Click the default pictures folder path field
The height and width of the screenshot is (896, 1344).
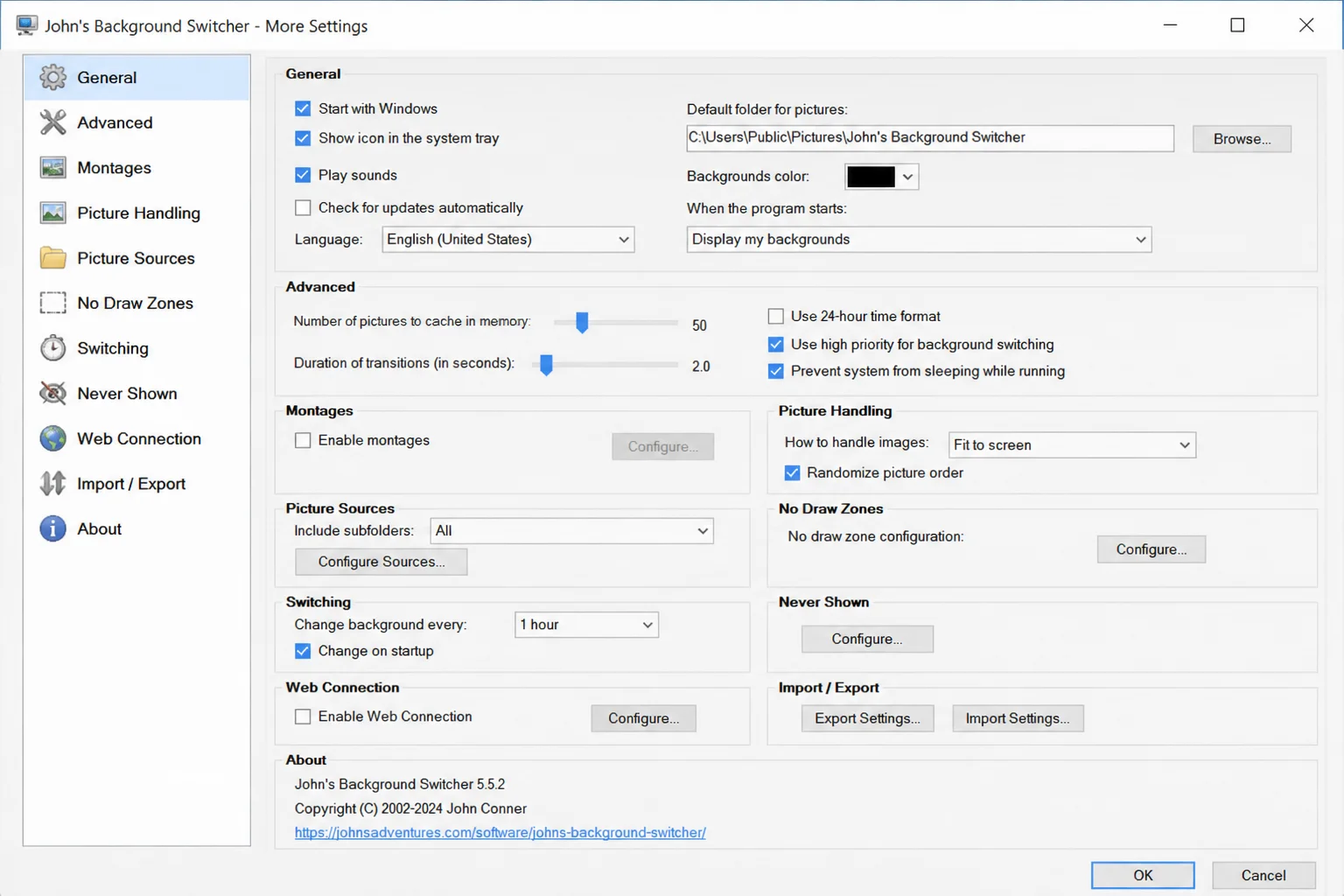(930, 137)
